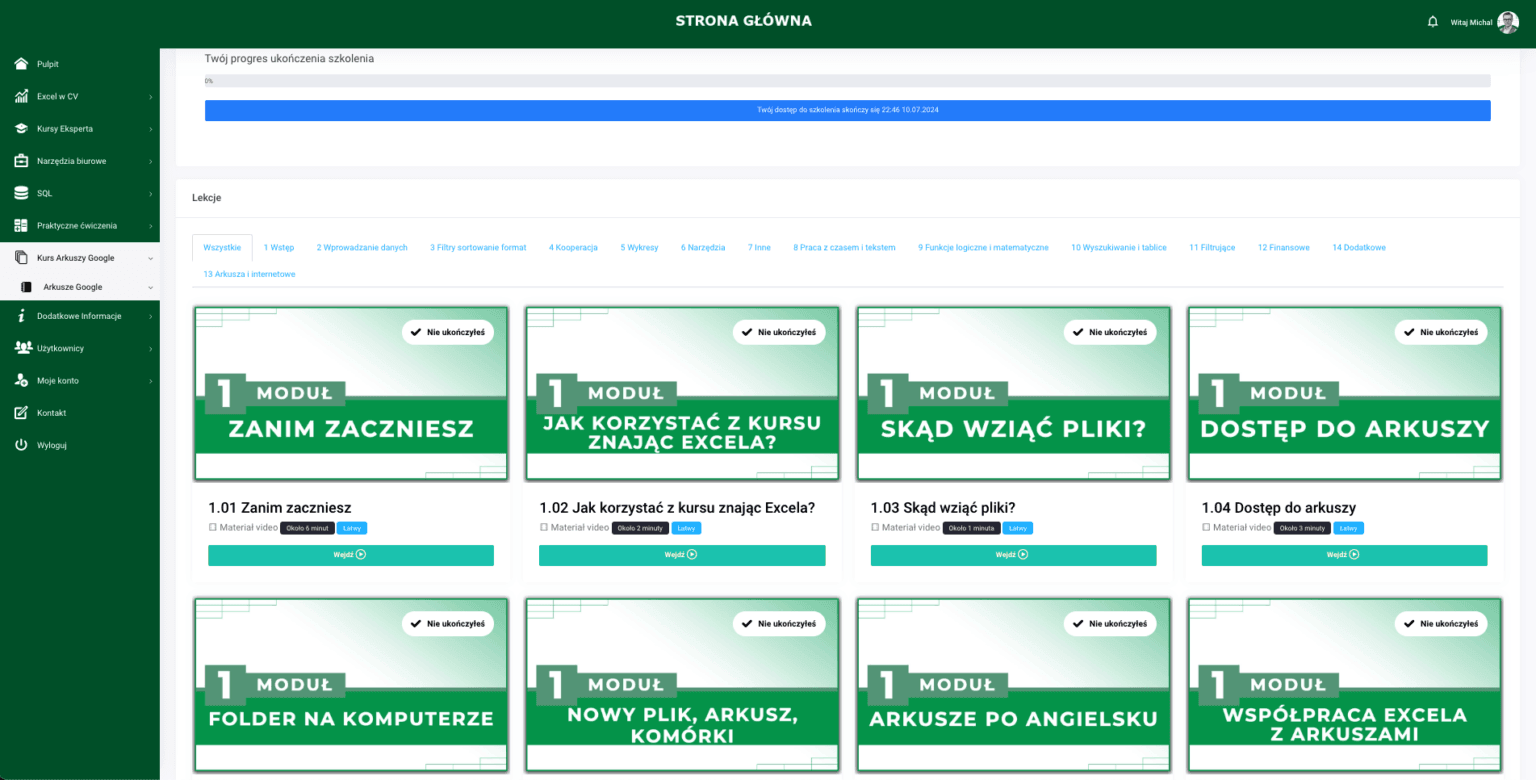Click the Kontakt edit icon
The image size is (1536, 780).
(21, 413)
